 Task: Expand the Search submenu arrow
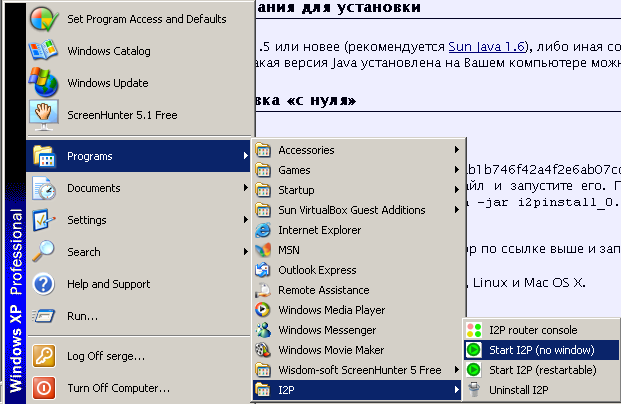[x=246, y=252]
